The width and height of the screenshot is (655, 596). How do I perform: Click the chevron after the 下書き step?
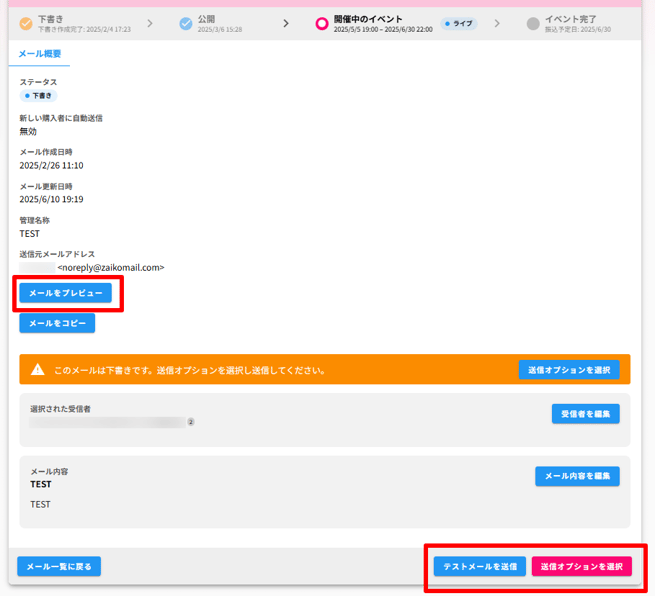coord(150,23)
